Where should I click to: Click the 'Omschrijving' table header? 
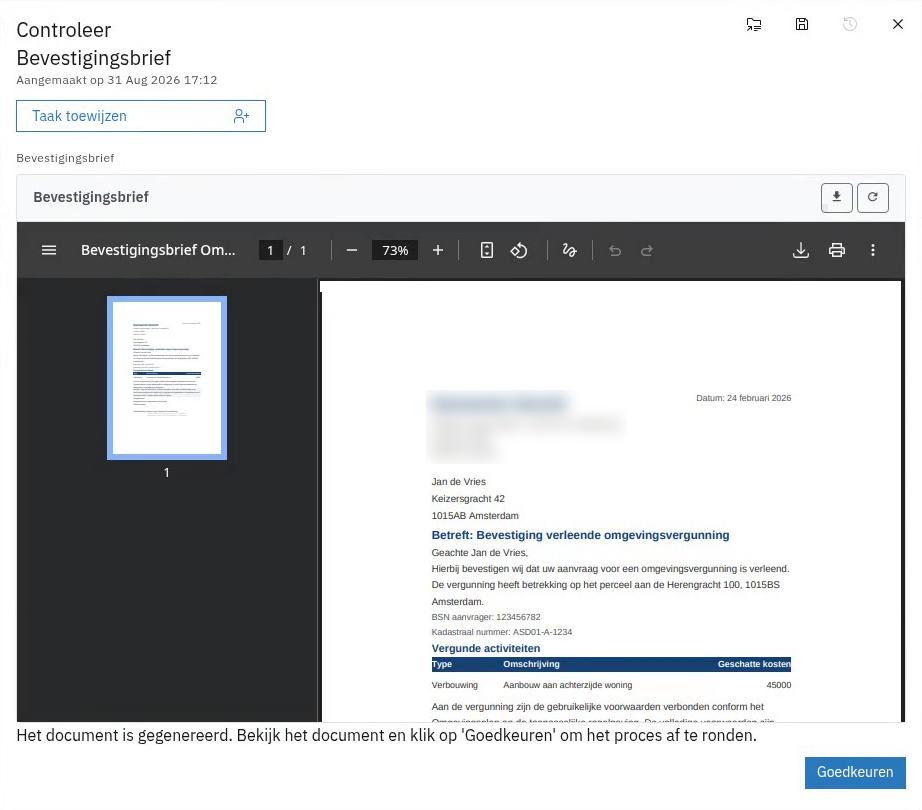[x=532, y=664]
